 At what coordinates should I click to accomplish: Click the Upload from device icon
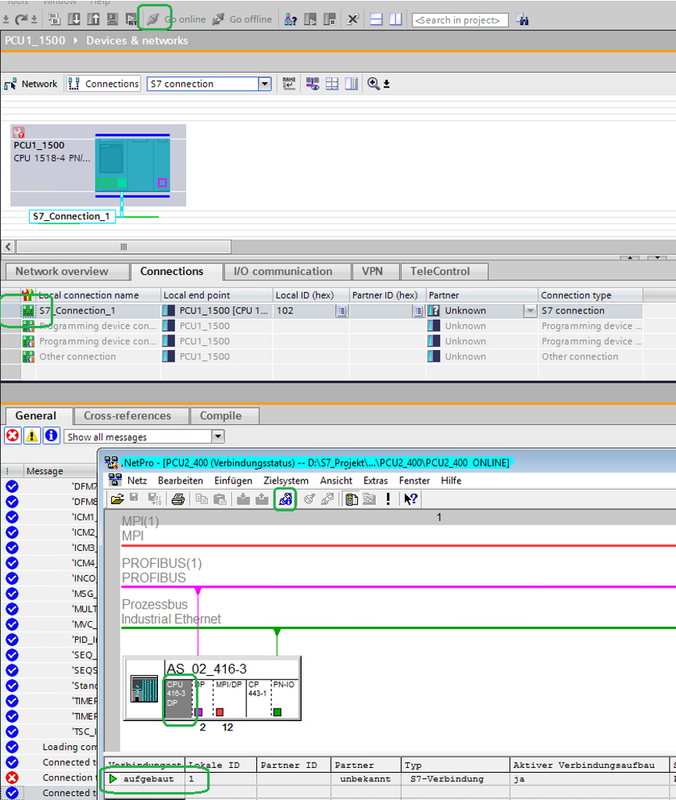tap(93, 19)
